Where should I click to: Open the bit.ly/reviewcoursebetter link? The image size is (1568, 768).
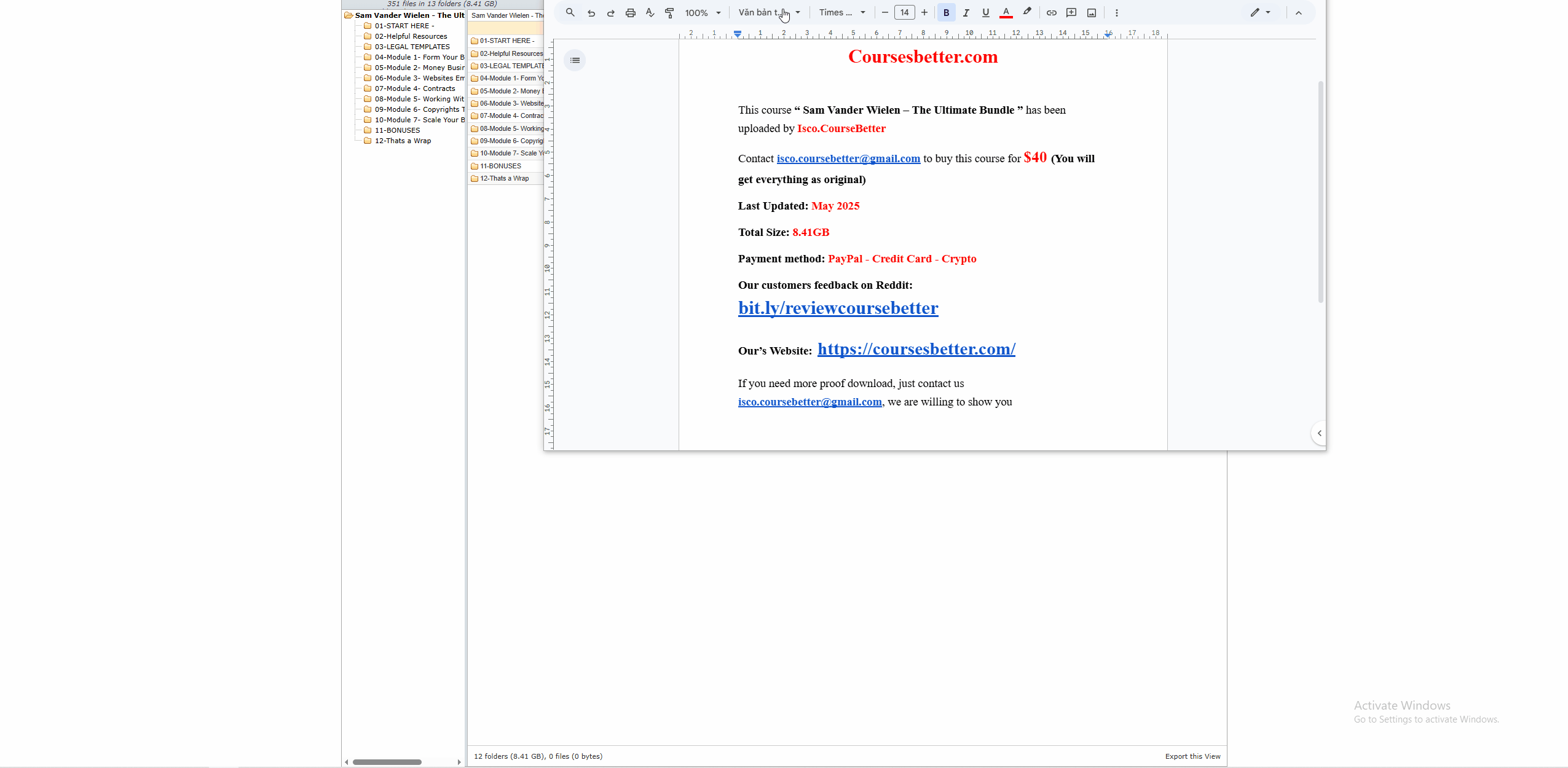tap(838, 308)
